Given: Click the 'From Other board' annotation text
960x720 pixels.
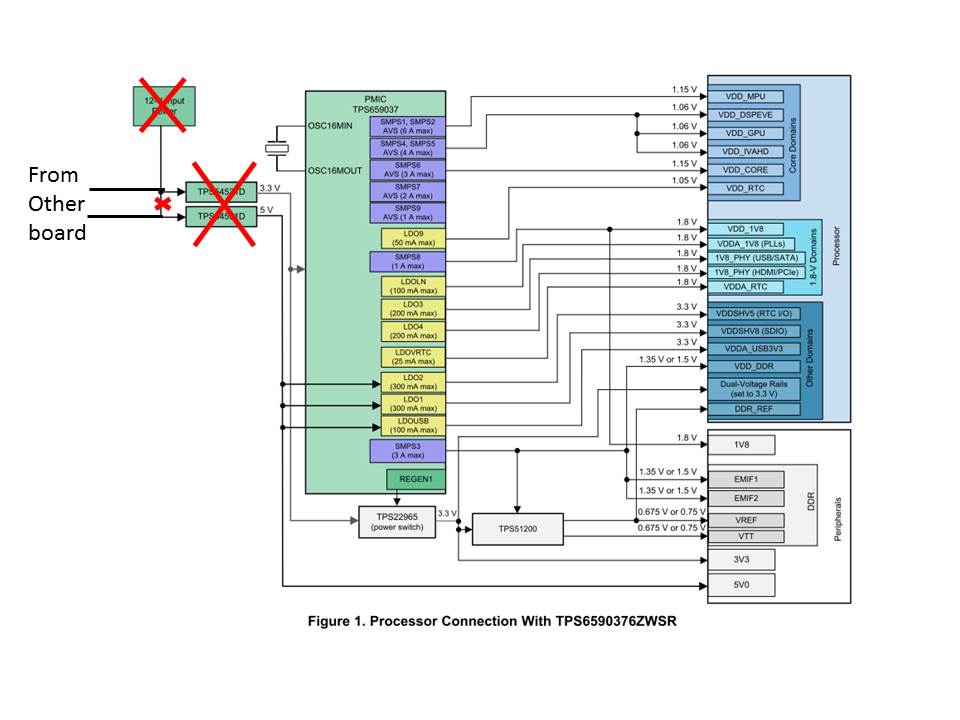Looking at the screenshot, I should point(56,204).
